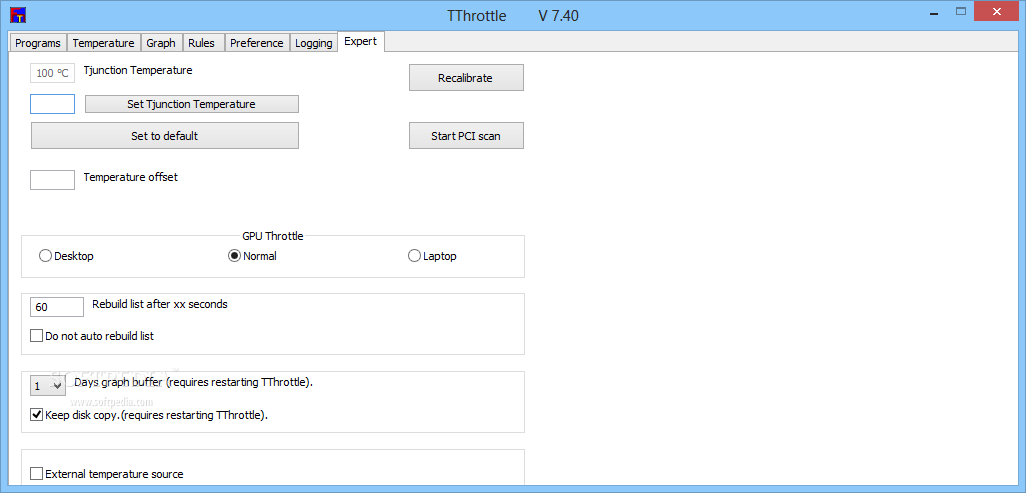Select the Expert tab

coord(361,41)
